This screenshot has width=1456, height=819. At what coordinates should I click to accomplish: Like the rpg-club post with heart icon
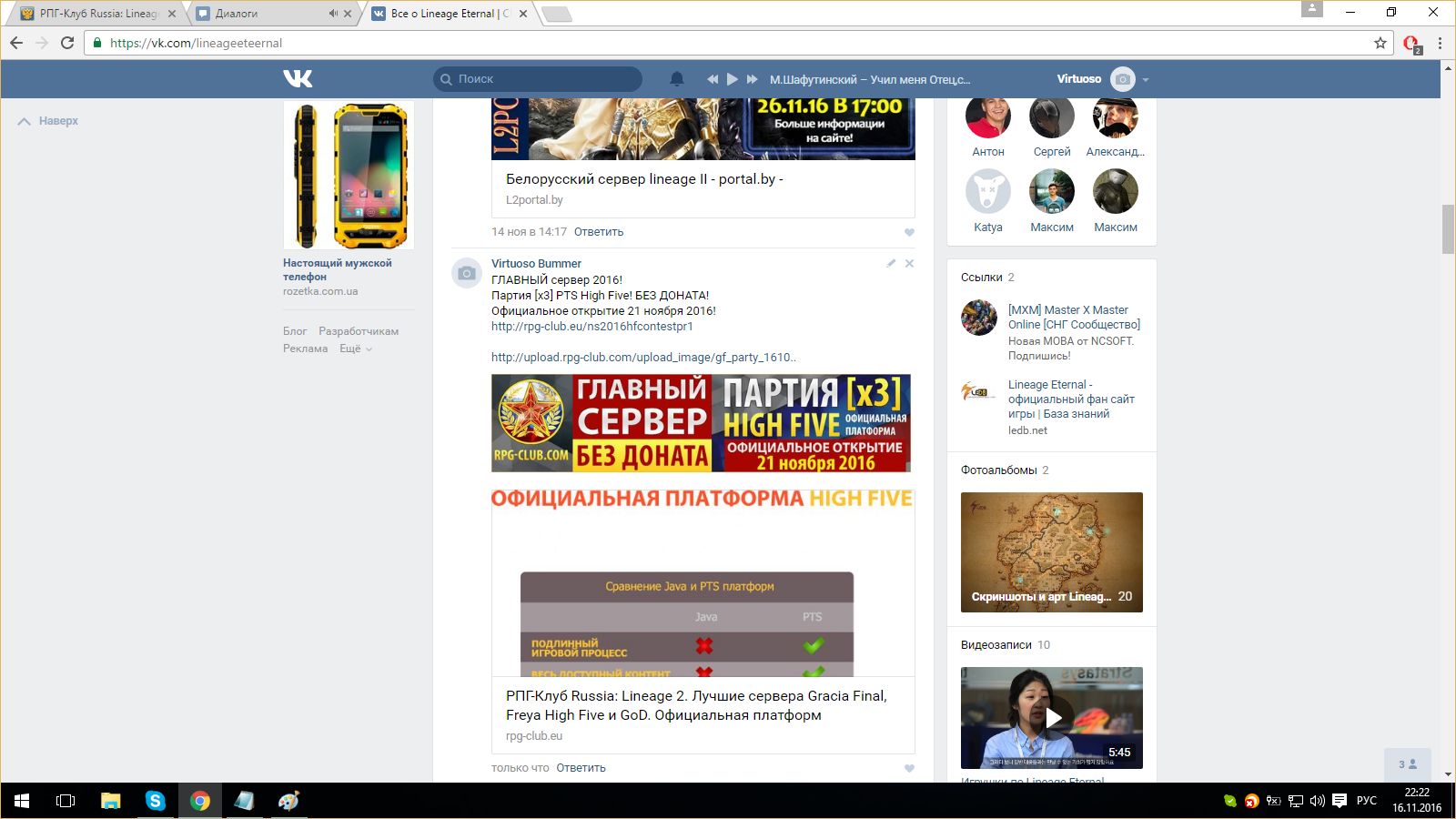coord(909,768)
